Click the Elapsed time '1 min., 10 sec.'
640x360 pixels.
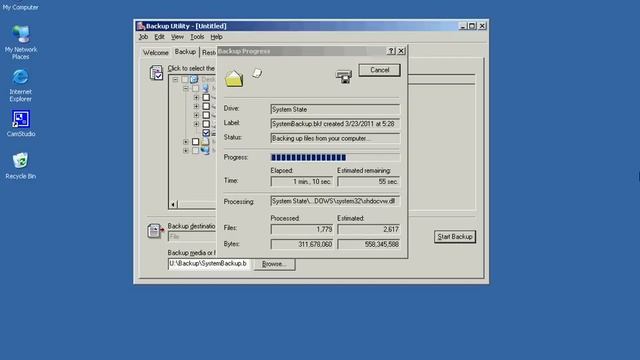point(302,182)
